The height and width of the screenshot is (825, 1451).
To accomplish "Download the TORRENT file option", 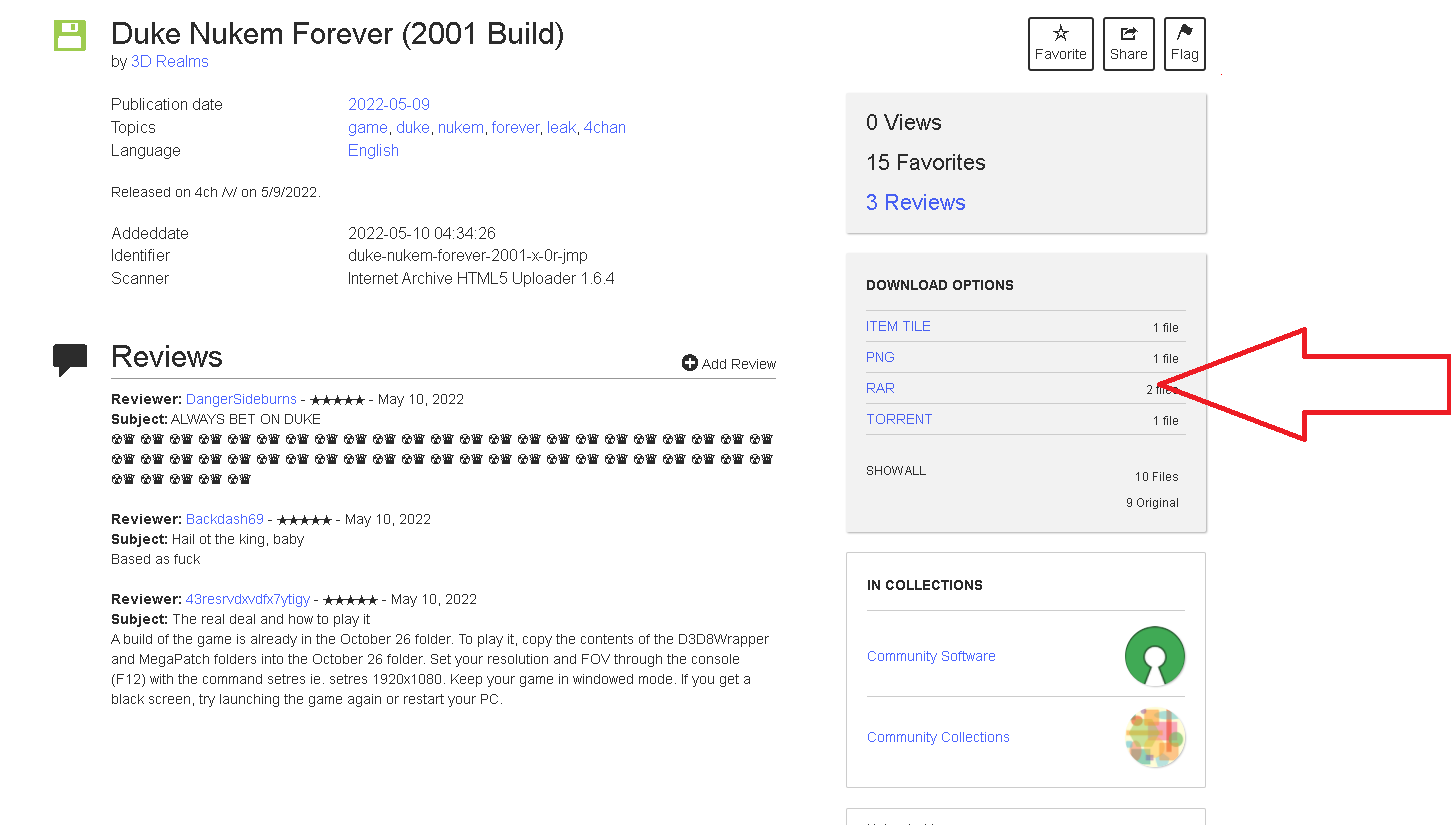I will (x=899, y=420).
